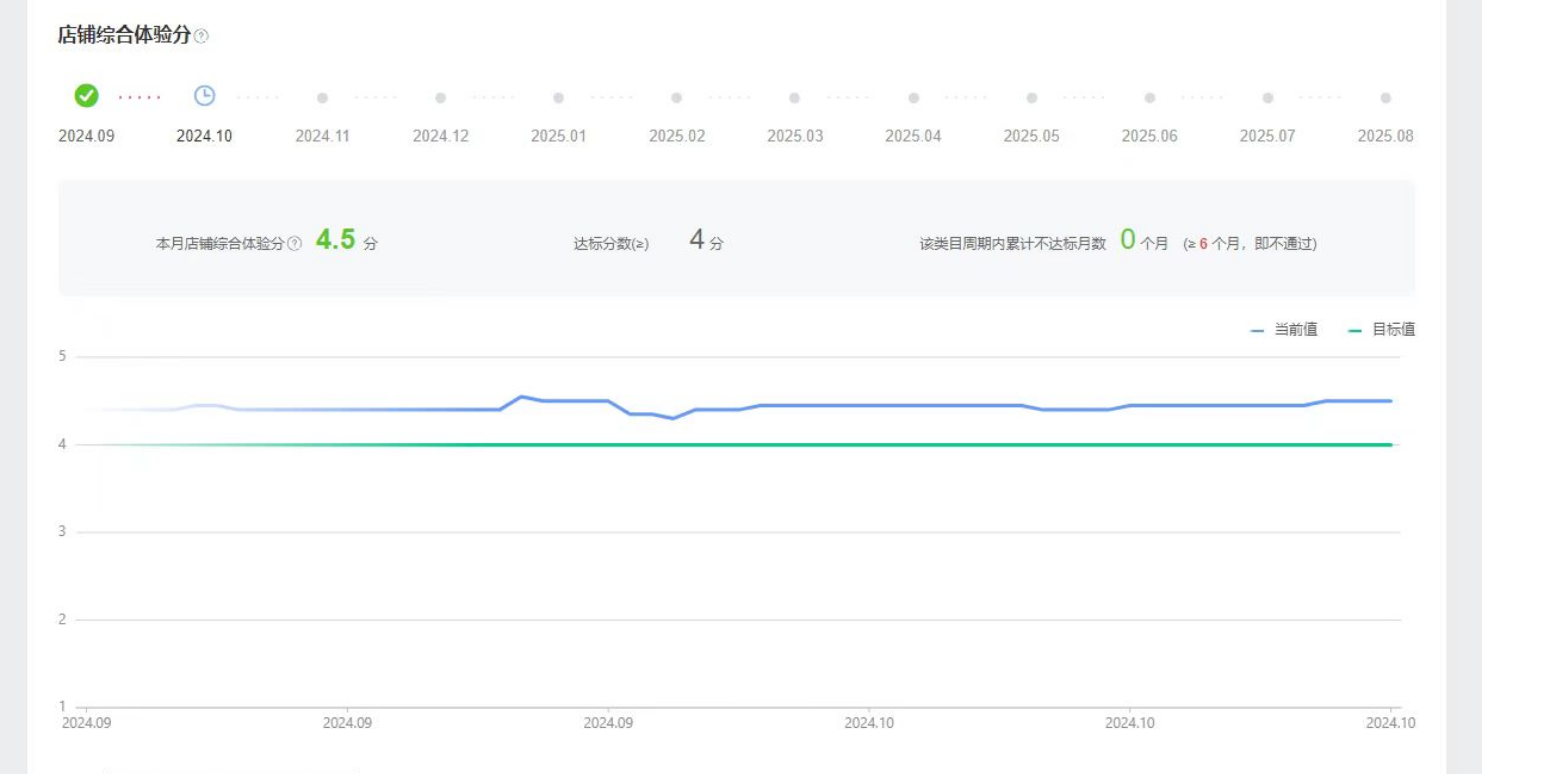Select the 2025.01 timeline dot
The height and width of the screenshot is (774, 1549).
click(x=558, y=98)
